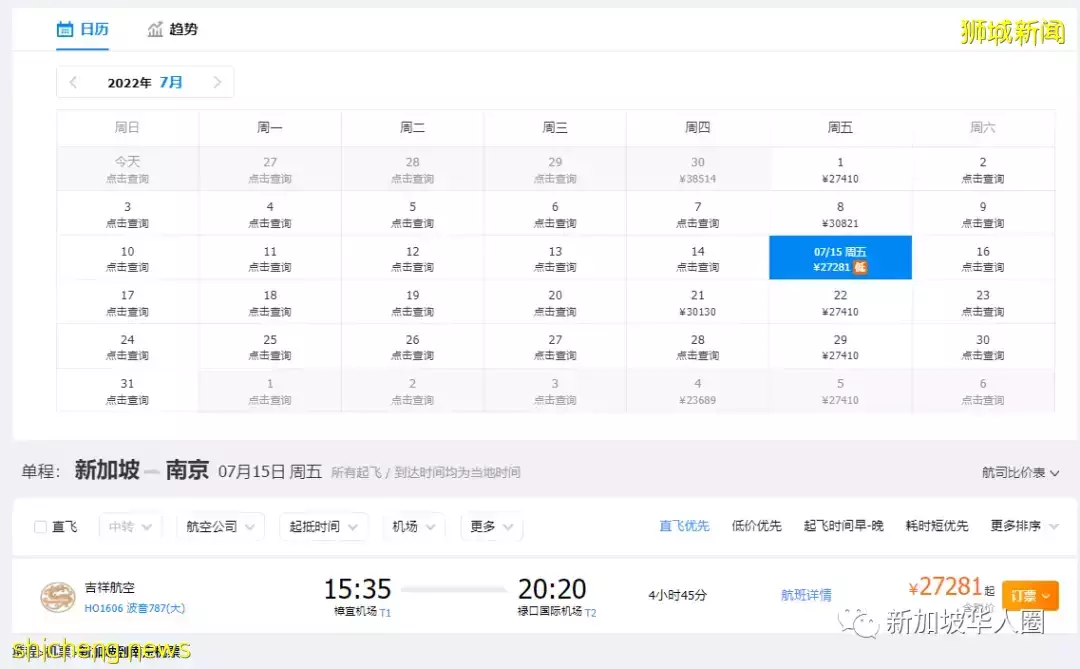Click the previous month arrow
The image size is (1080, 669).
point(72,82)
